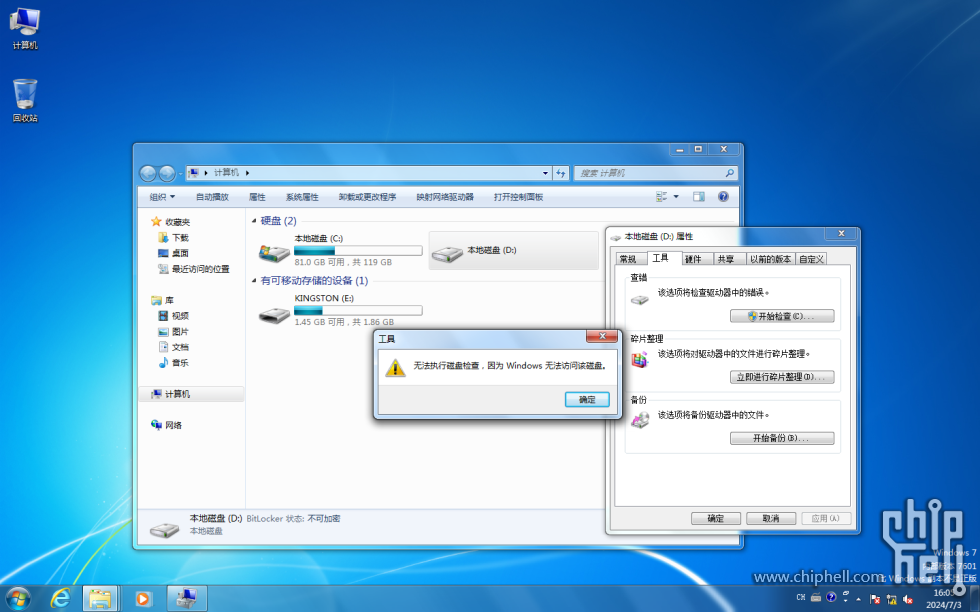Click the address bar refresh icon

561,173
